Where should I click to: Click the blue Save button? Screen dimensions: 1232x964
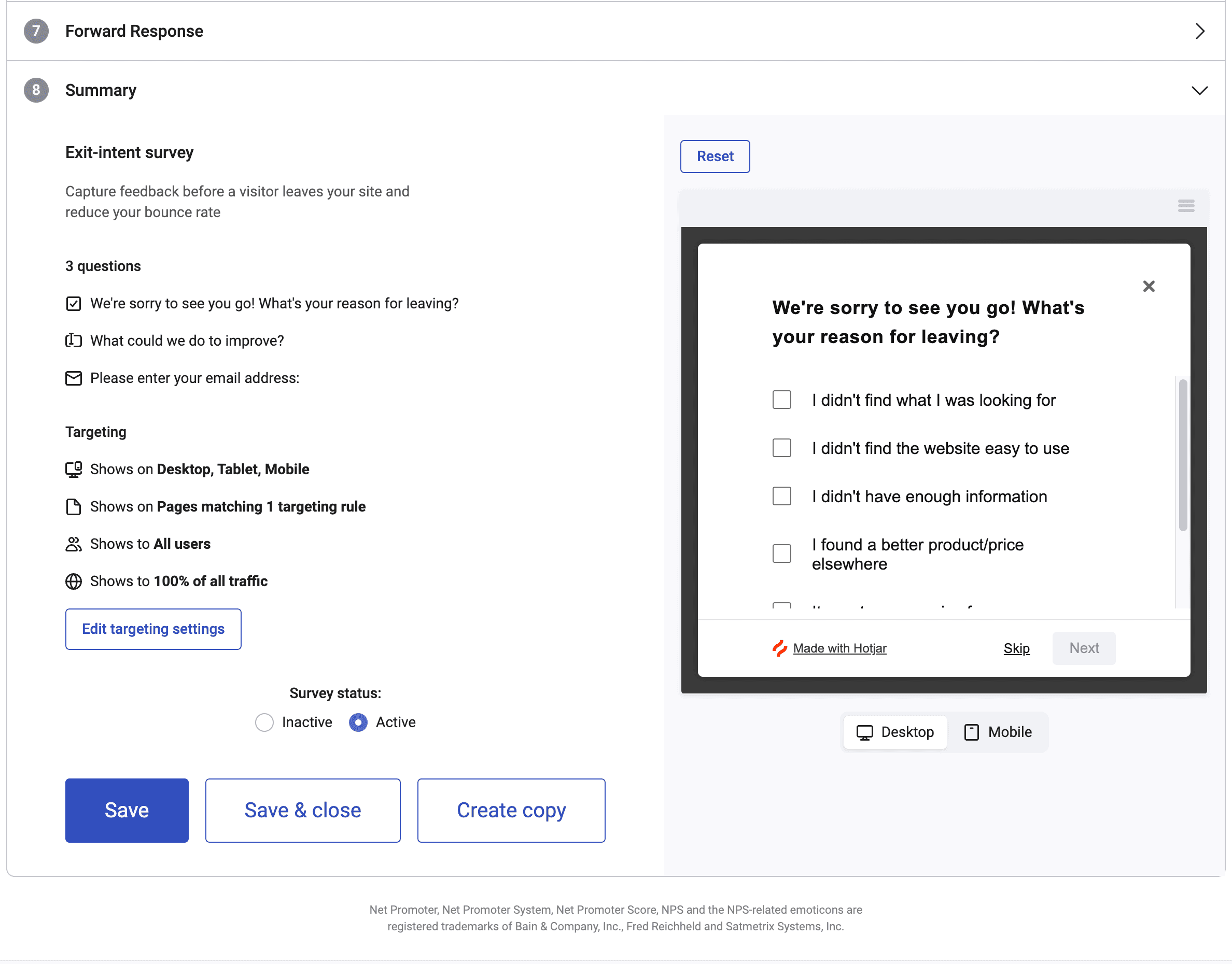click(x=127, y=810)
